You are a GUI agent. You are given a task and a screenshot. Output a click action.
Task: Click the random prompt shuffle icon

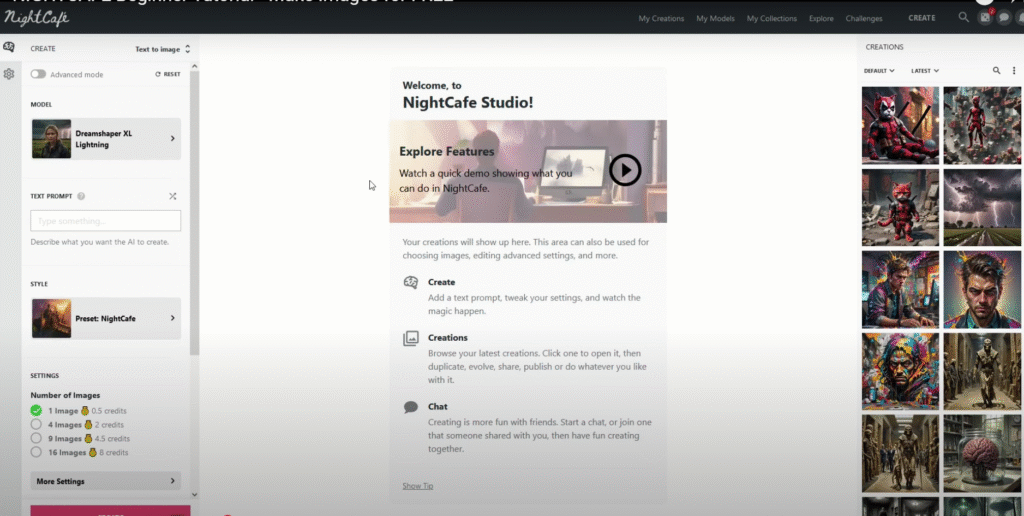coord(172,196)
